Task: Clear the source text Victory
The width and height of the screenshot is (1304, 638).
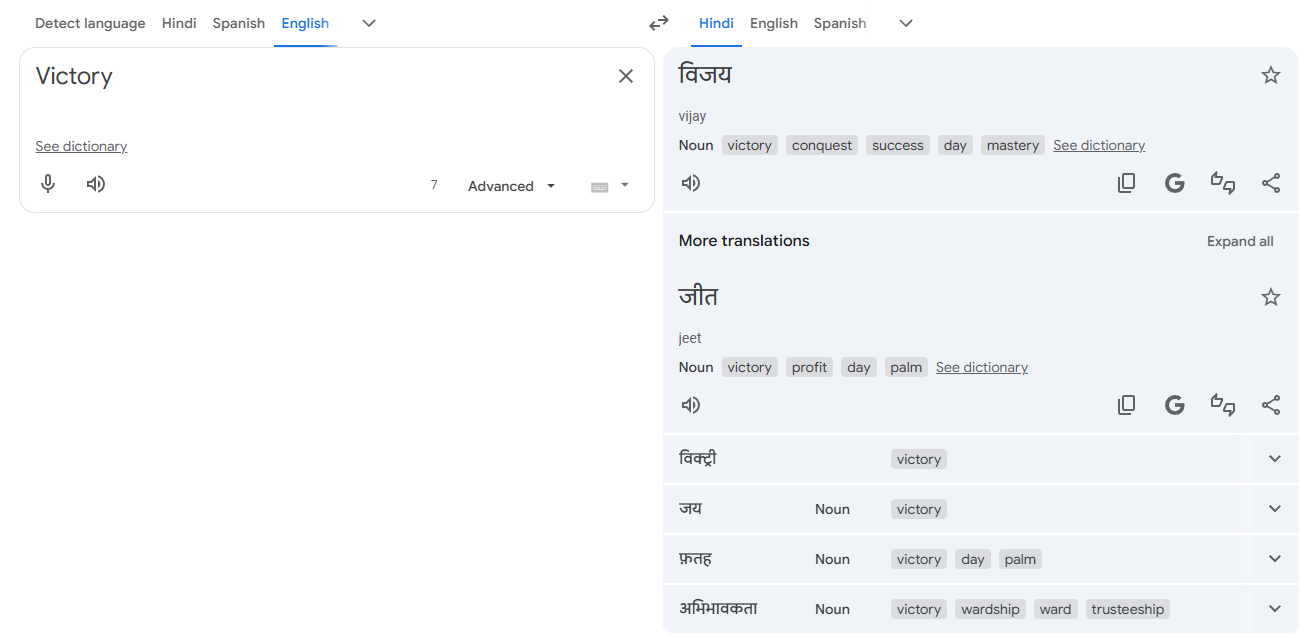Action: click(626, 76)
